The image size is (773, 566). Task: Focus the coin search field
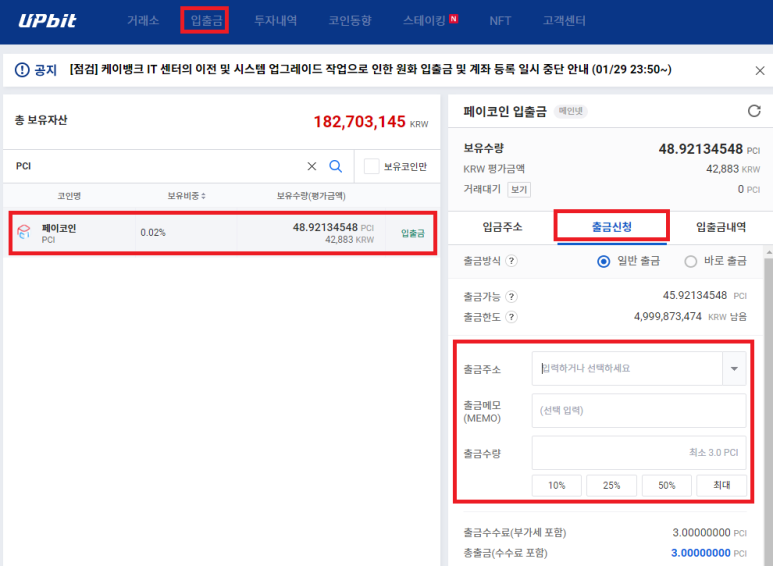tap(158, 166)
